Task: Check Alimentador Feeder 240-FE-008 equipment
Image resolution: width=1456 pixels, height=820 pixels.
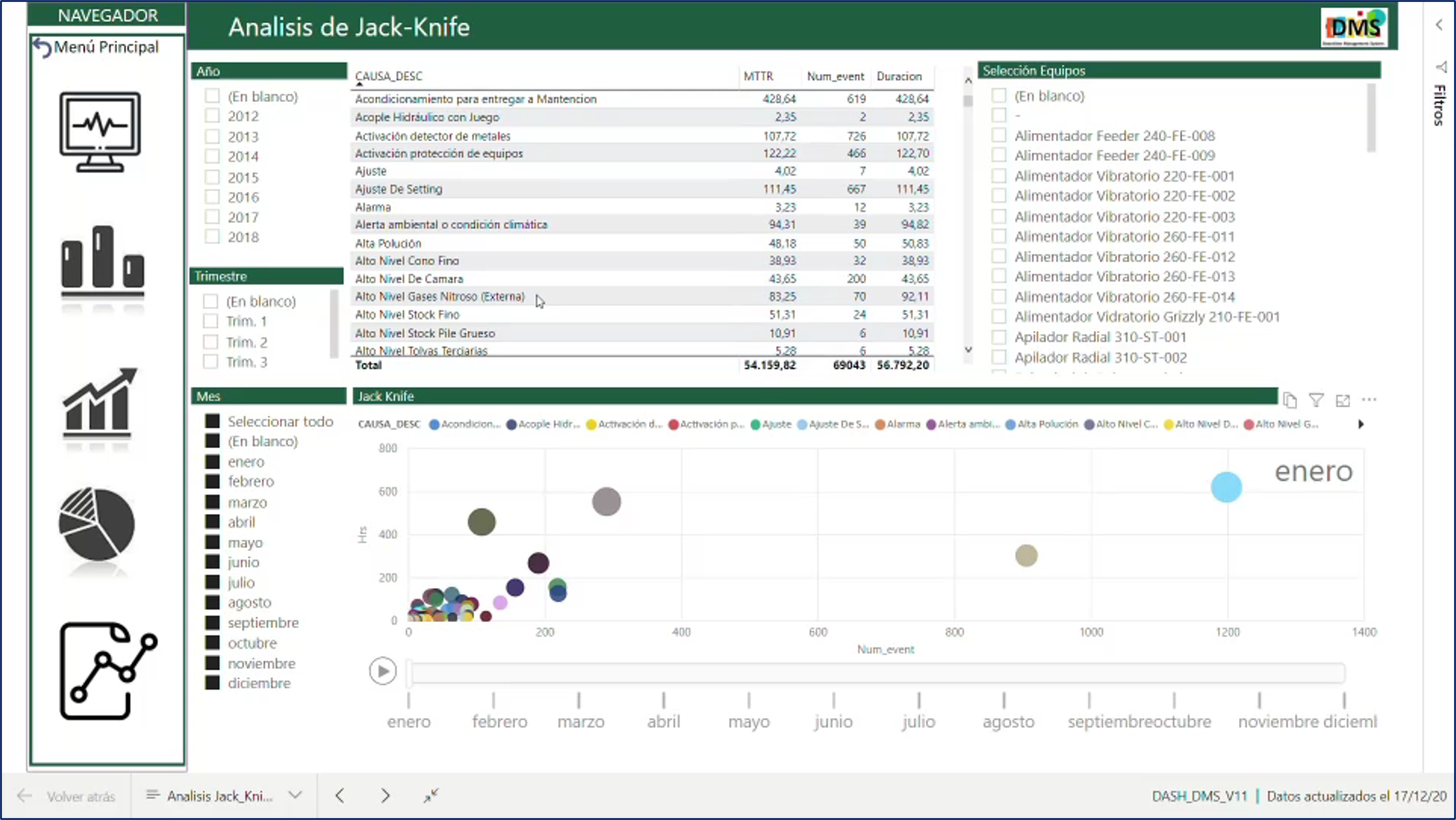Action: coord(999,136)
